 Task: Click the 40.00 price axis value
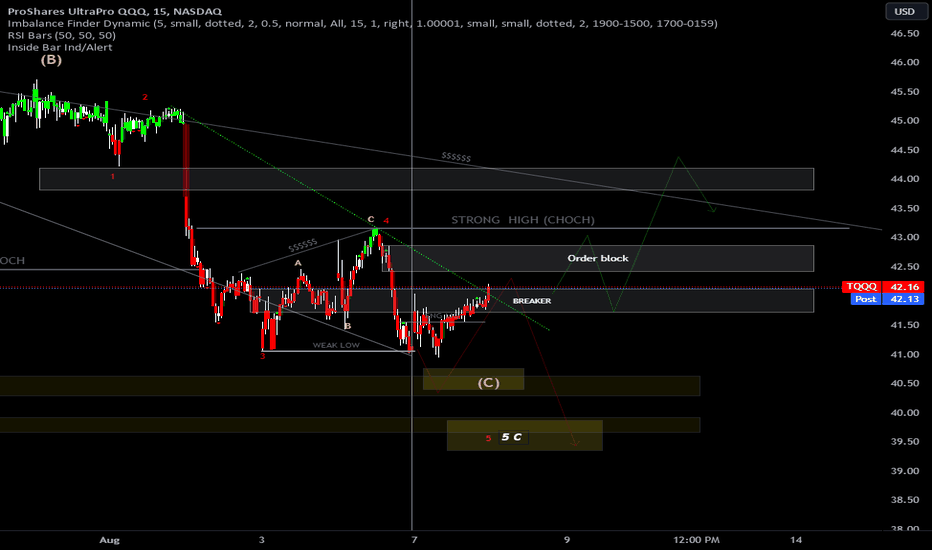[905, 413]
